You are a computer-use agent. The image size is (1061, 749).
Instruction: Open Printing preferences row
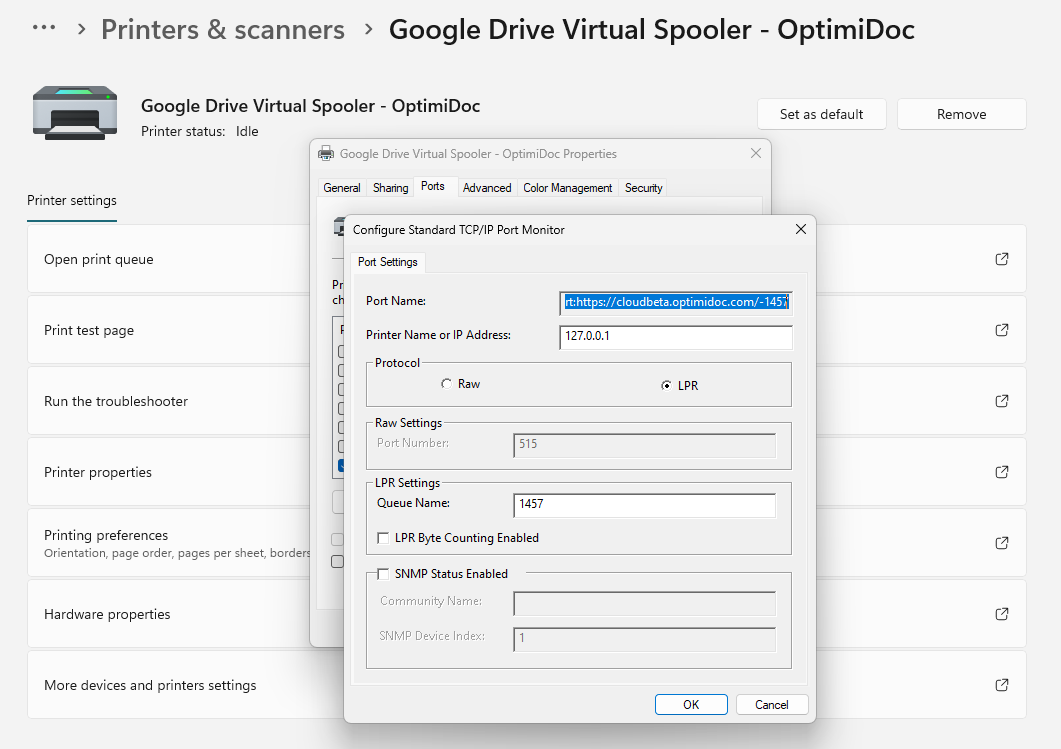pyautogui.click(x=526, y=543)
